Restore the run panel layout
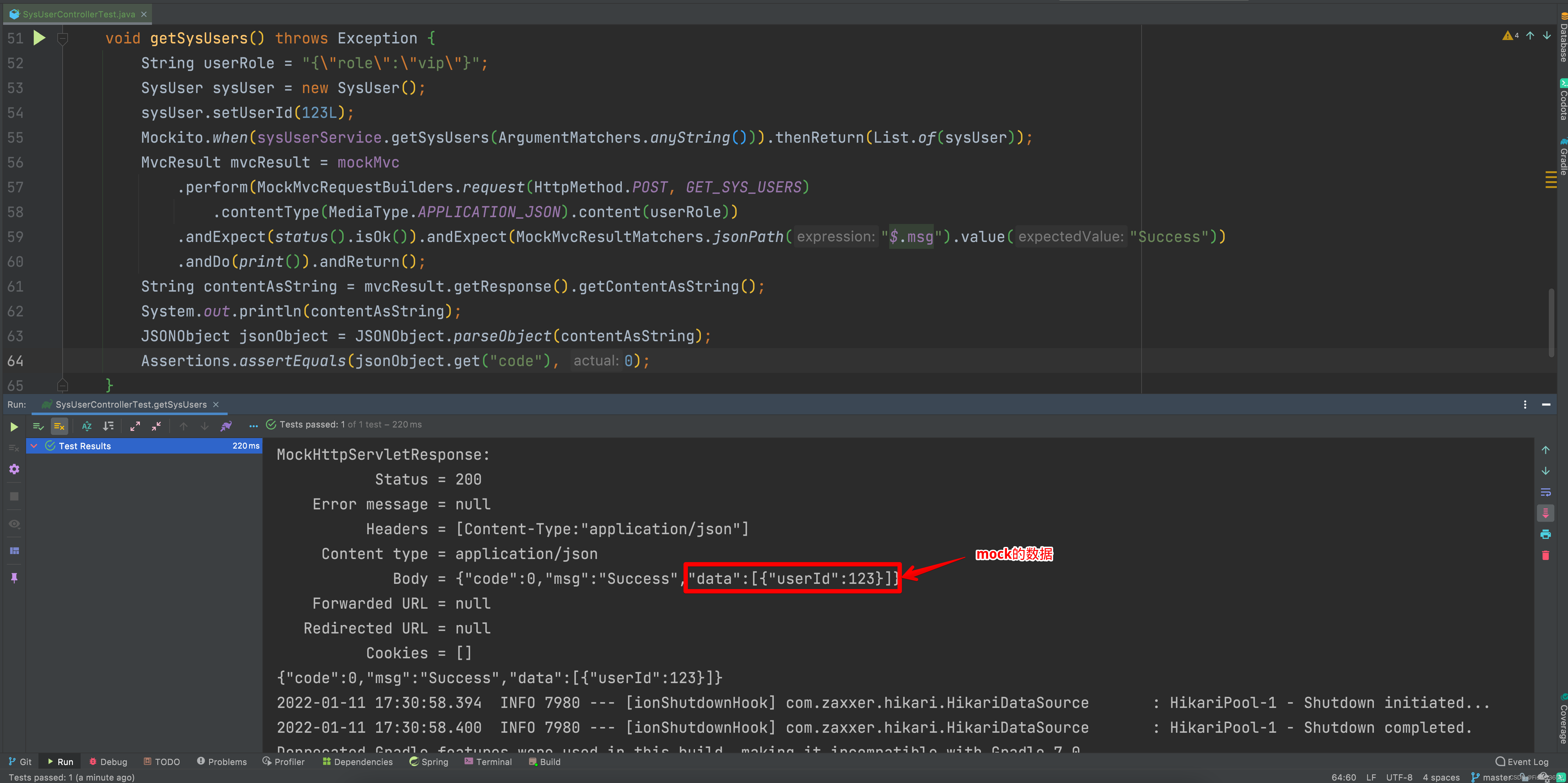This screenshot has width=1568, height=783. coord(14,550)
